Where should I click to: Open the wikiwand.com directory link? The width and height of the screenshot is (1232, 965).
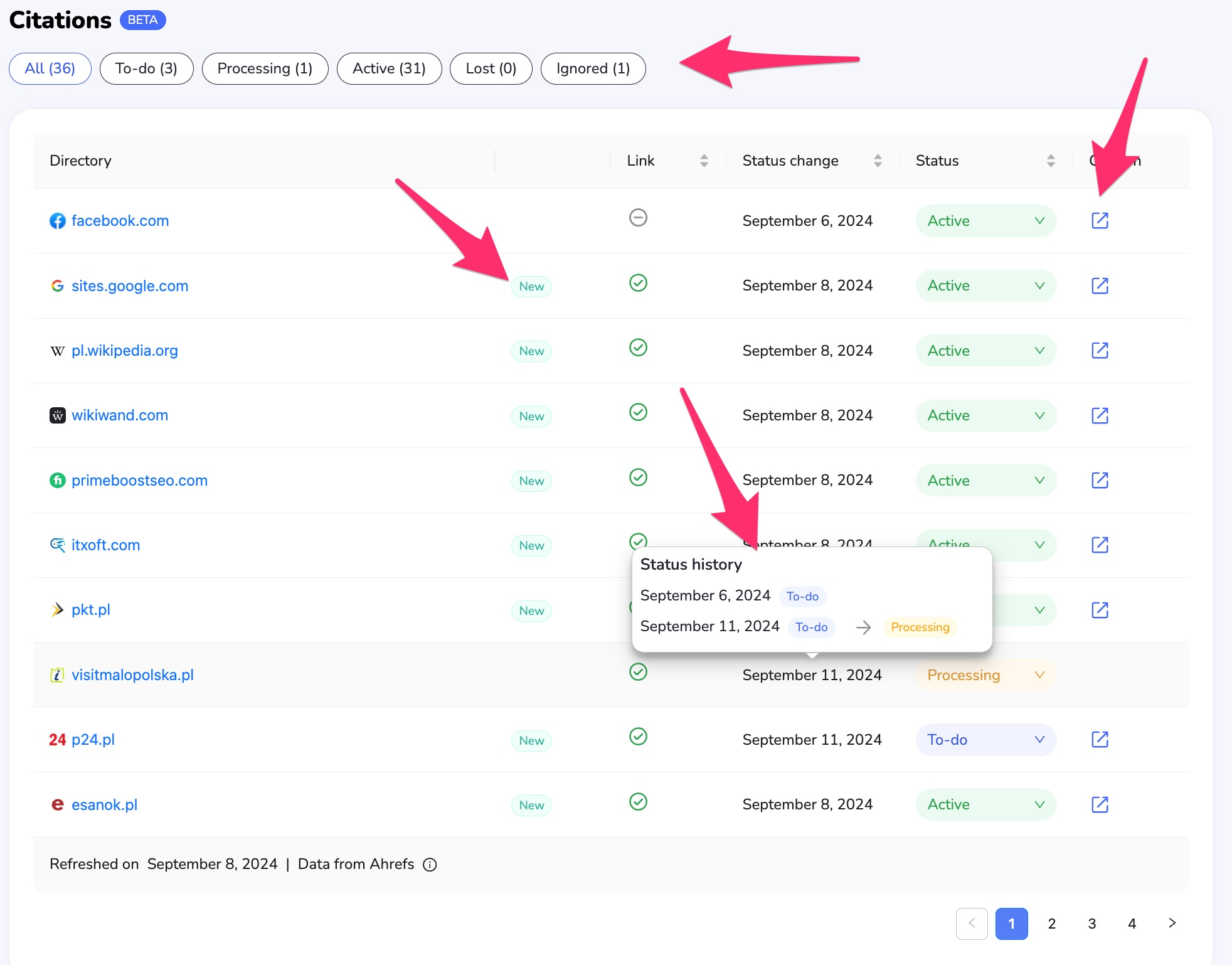click(120, 415)
